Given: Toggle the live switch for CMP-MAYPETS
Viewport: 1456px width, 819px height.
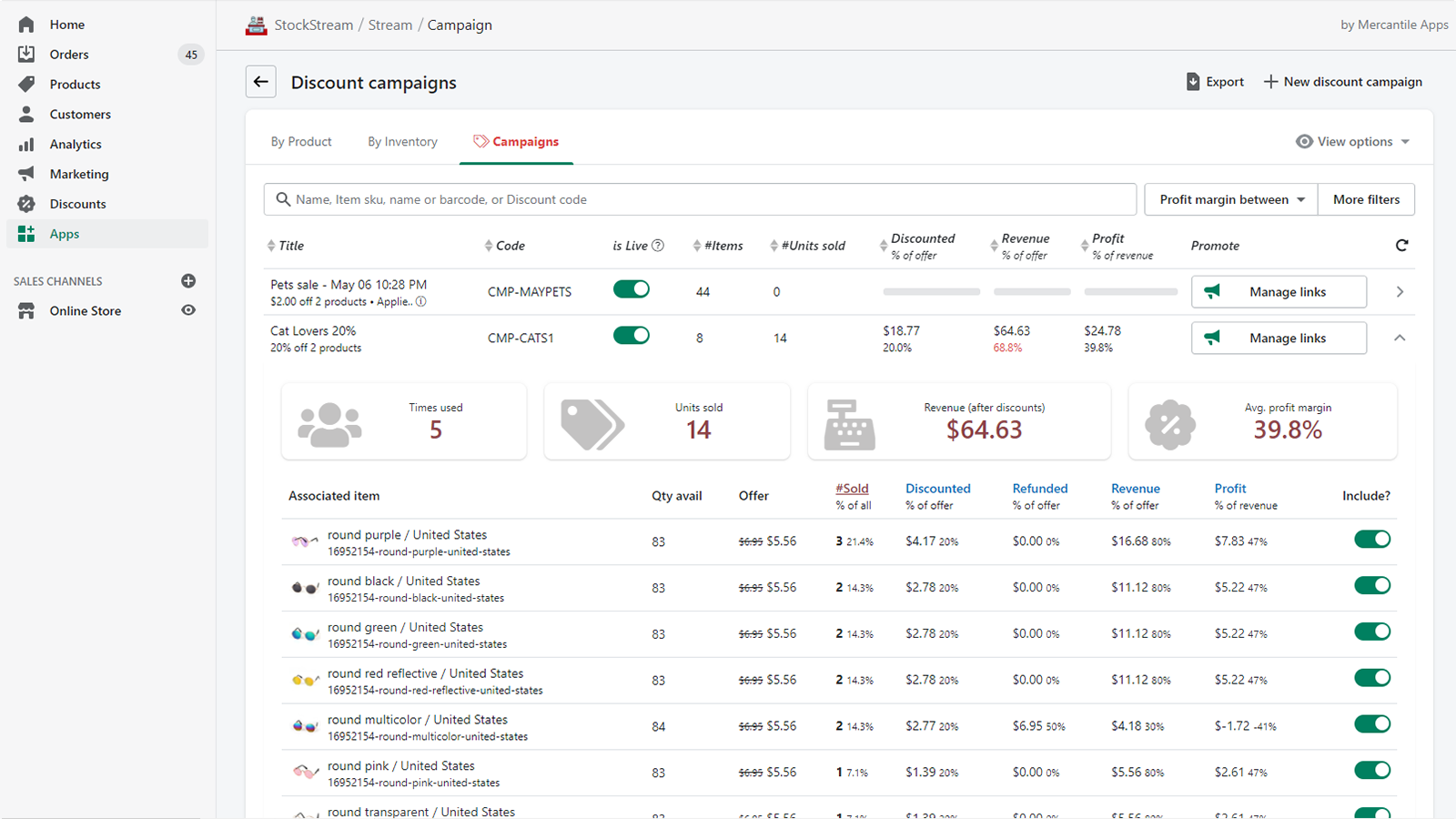Looking at the screenshot, I should click(x=631, y=289).
